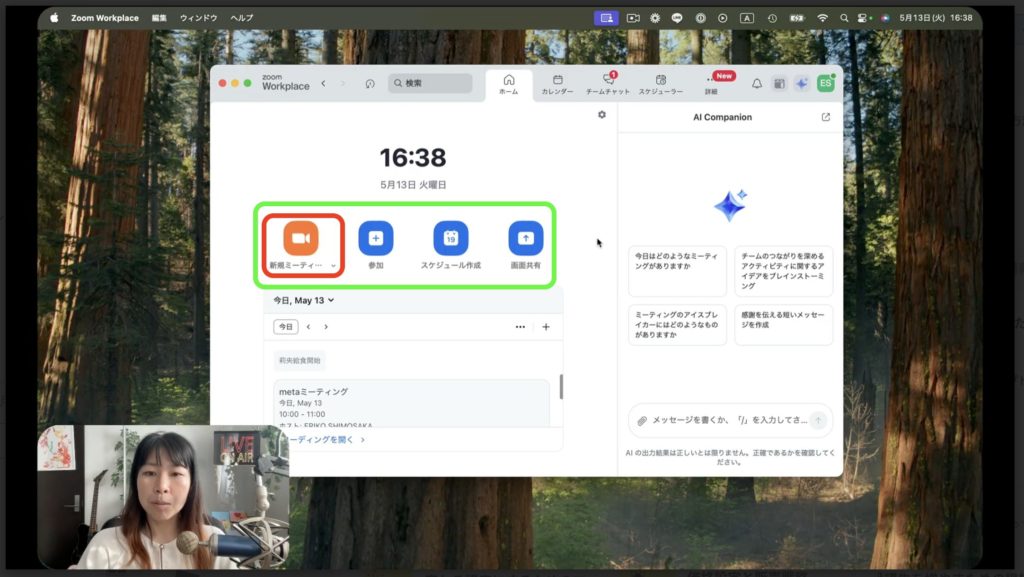Open the チームチャット tab
Image resolution: width=1024 pixels, height=577 pixels.
[608, 84]
